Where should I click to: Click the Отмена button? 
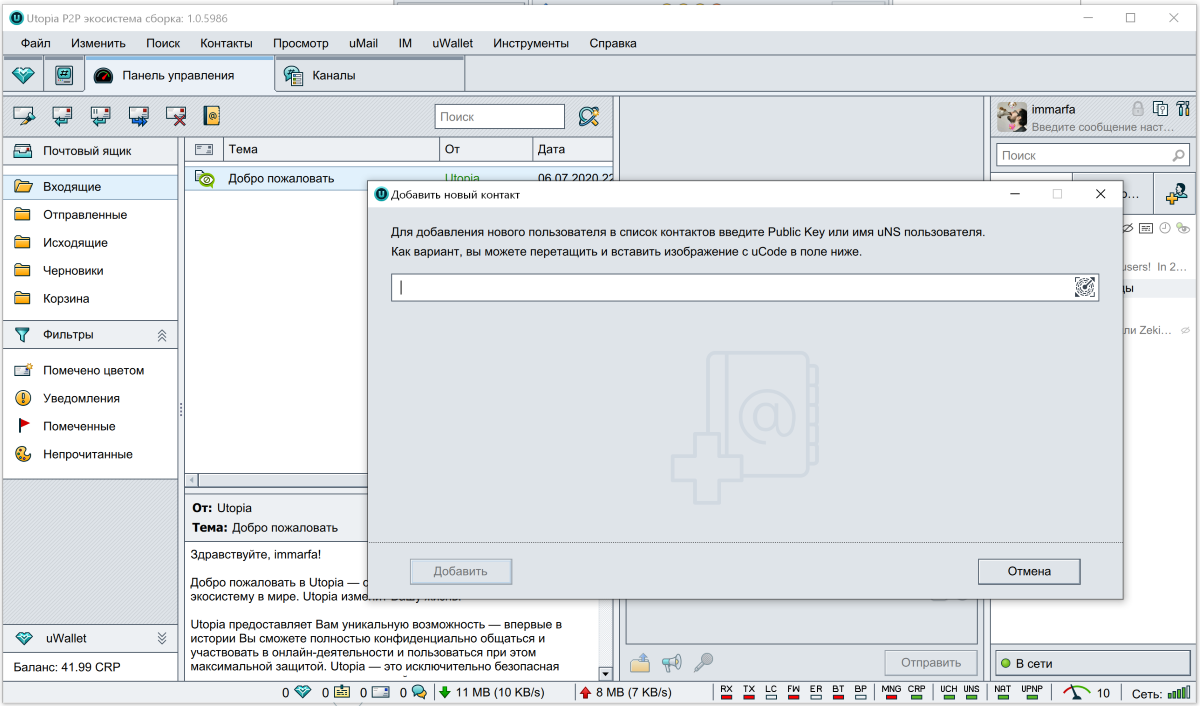click(x=1029, y=571)
